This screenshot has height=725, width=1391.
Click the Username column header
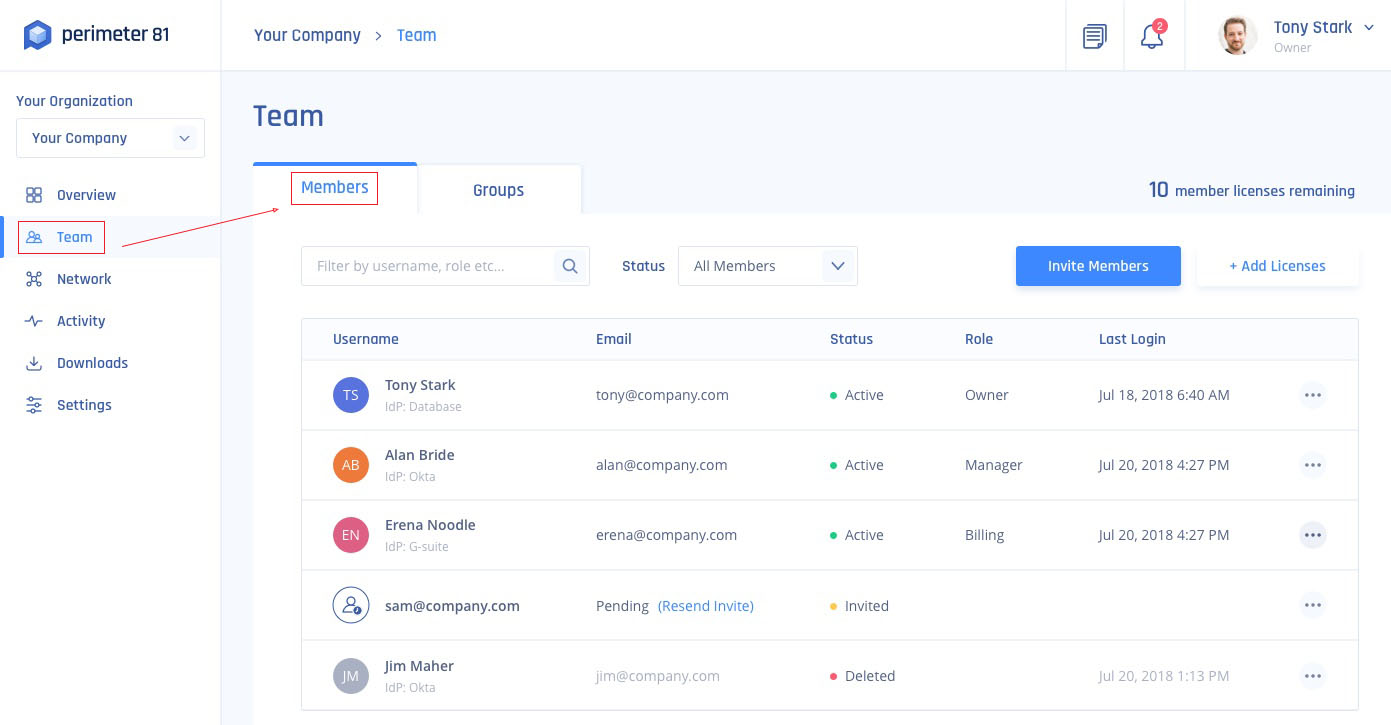pos(366,339)
